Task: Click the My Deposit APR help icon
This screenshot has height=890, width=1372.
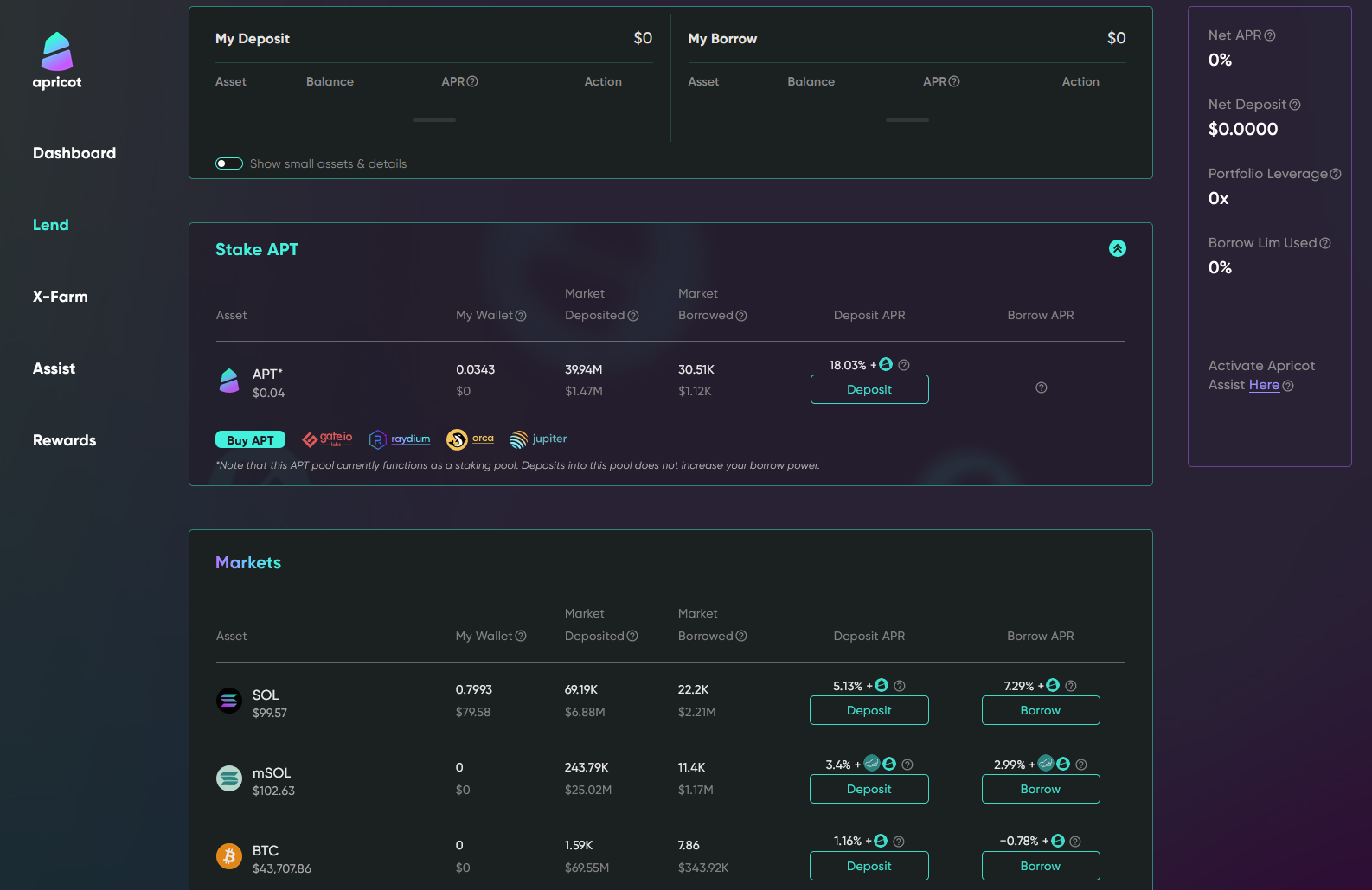Action: click(x=472, y=81)
